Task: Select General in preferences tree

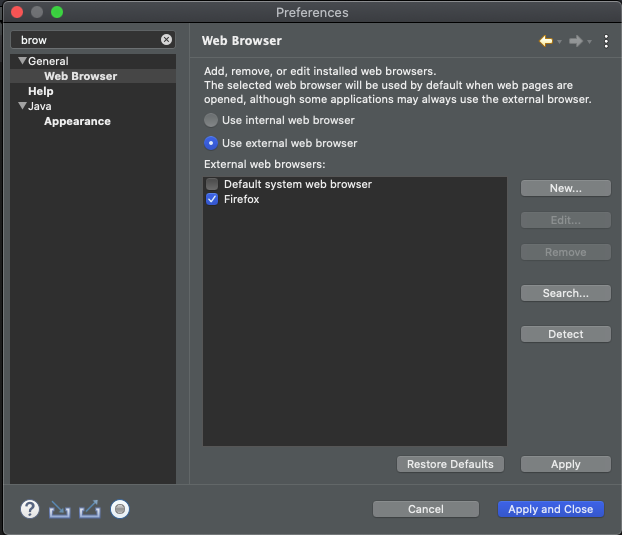Action: coord(48,61)
